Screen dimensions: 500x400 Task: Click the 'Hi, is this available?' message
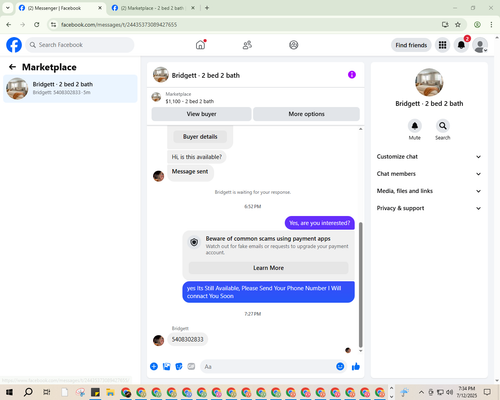197,157
